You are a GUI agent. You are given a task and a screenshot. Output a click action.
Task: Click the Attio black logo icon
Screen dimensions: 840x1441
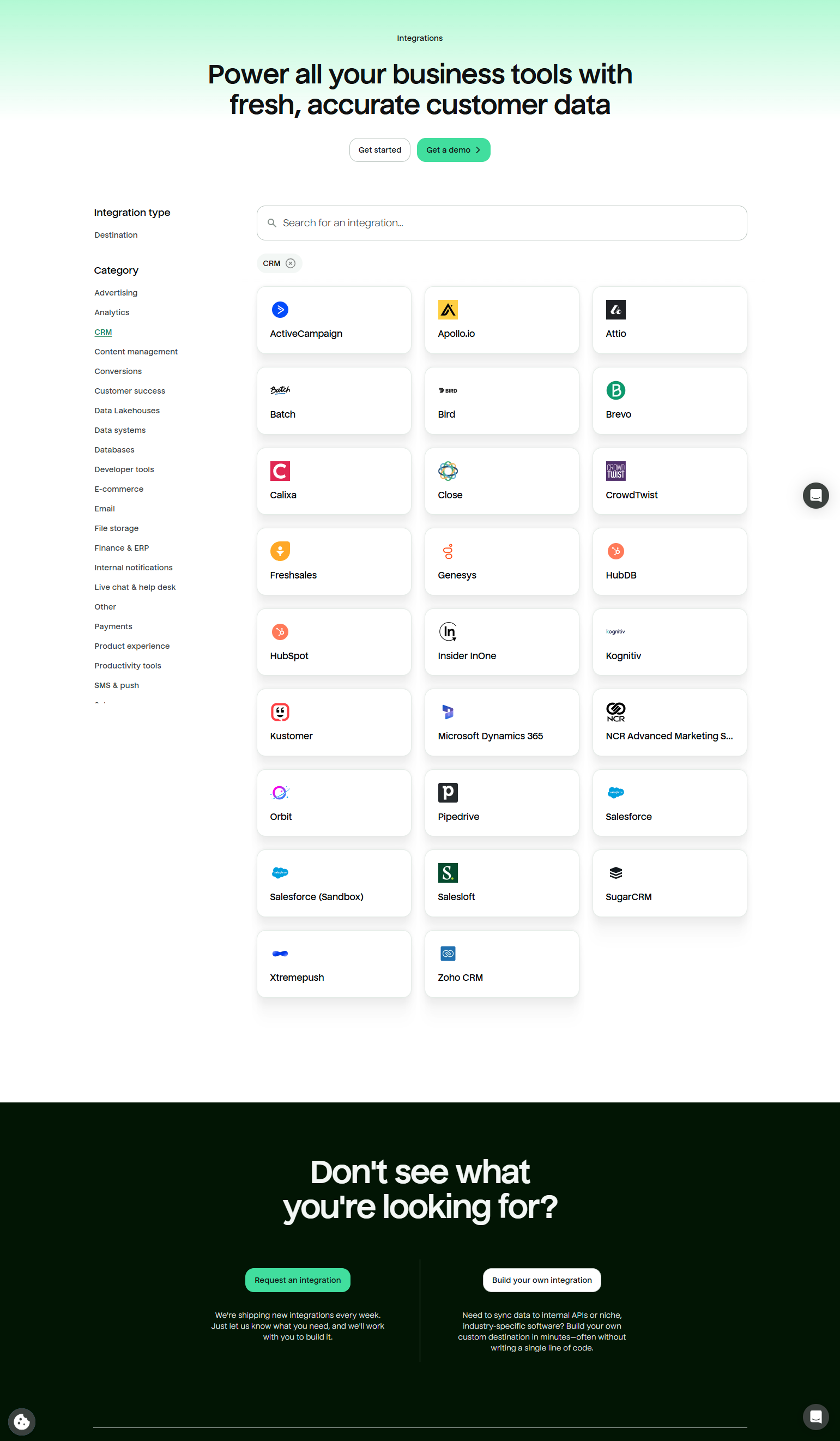[x=616, y=310]
